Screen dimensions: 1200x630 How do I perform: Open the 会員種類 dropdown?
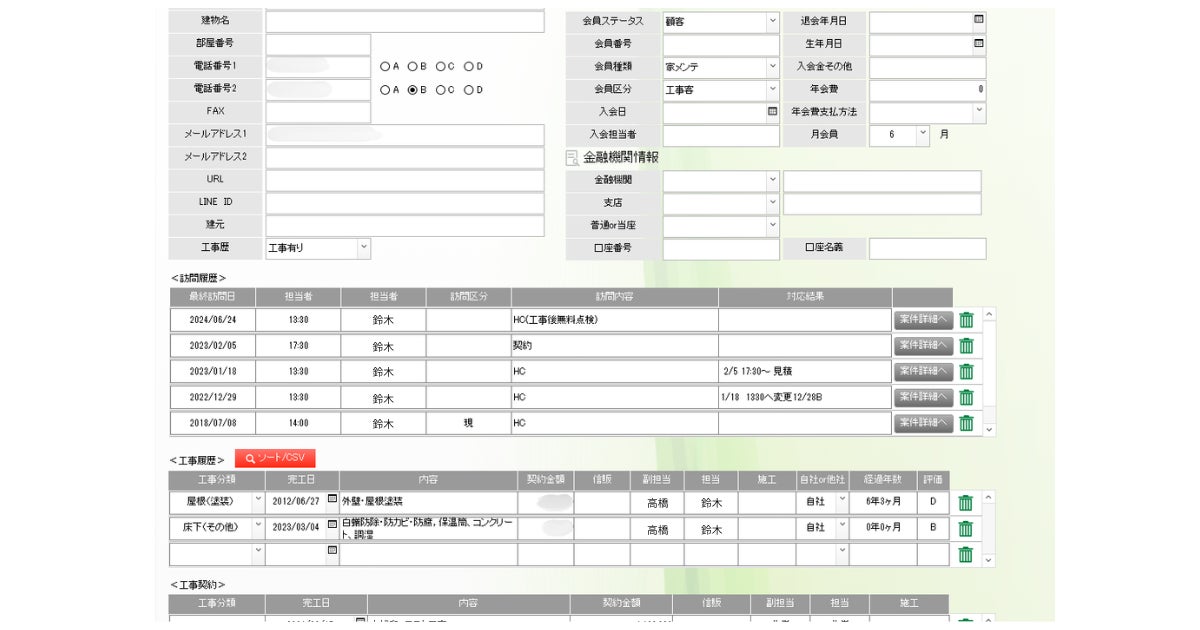(772, 67)
